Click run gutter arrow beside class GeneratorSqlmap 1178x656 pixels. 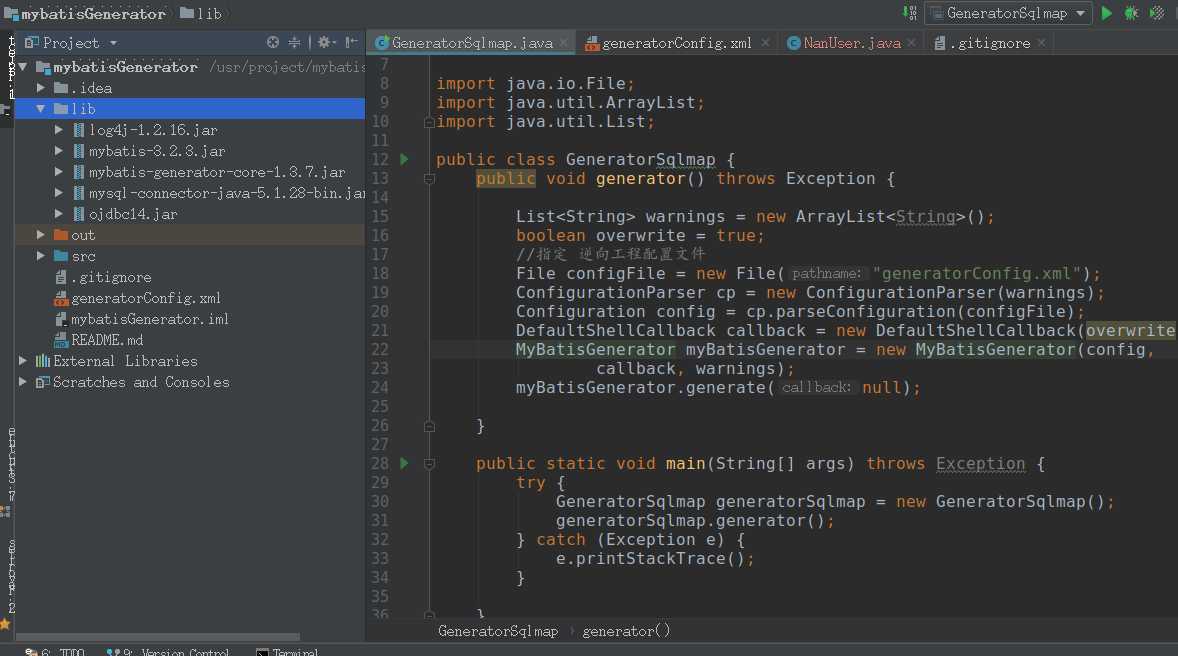pyautogui.click(x=404, y=159)
